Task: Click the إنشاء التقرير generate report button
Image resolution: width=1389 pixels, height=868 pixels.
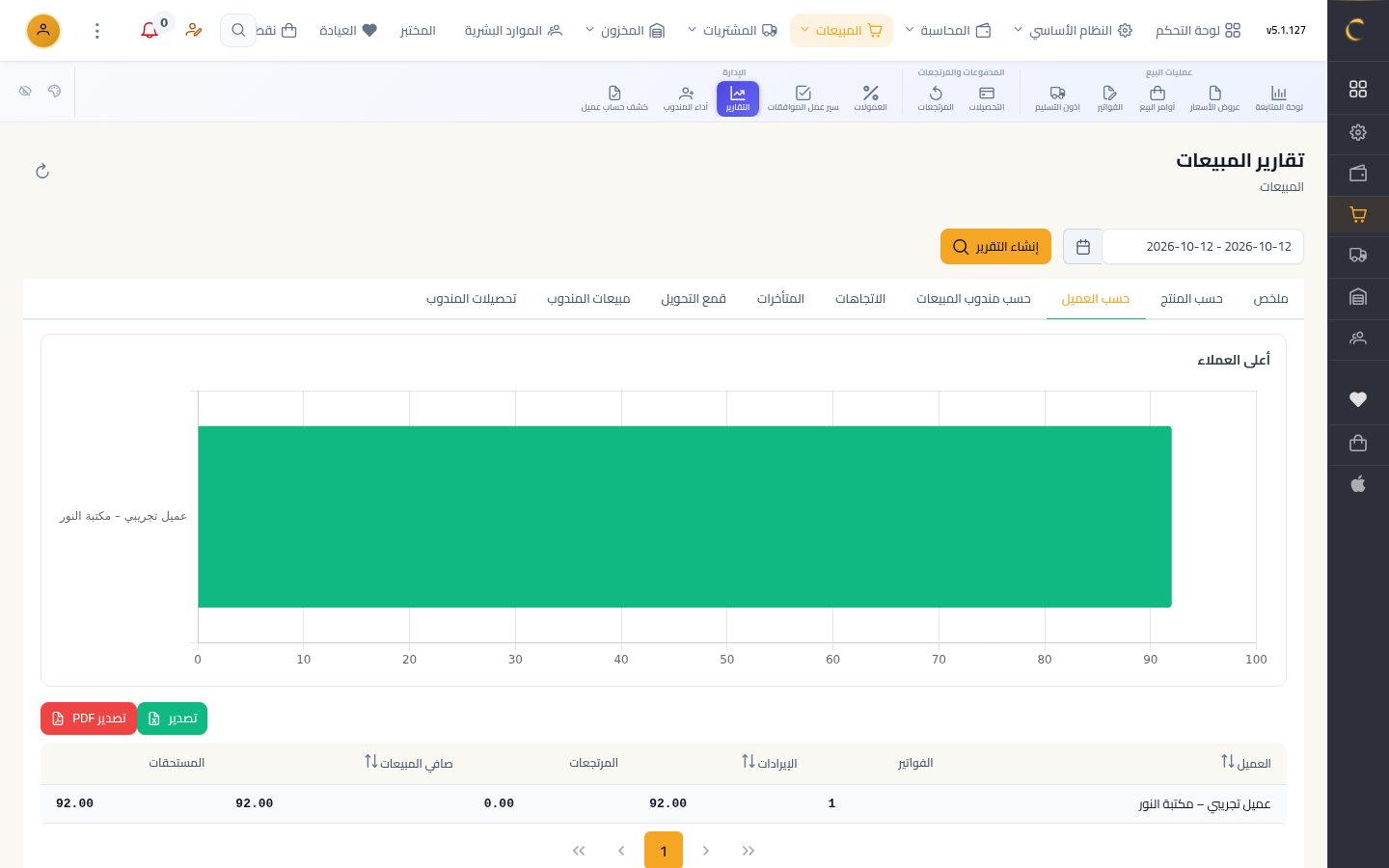Action: coord(995,247)
